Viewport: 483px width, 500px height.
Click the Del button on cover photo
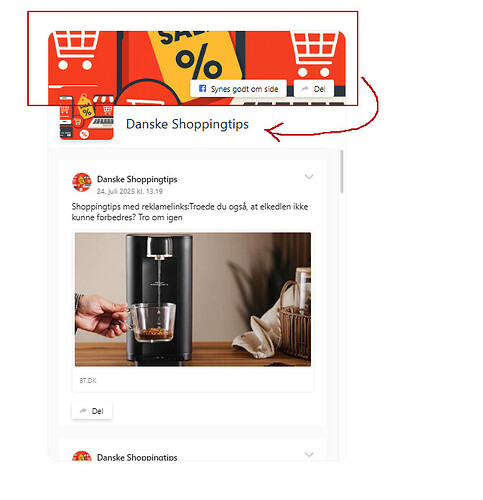pos(314,89)
